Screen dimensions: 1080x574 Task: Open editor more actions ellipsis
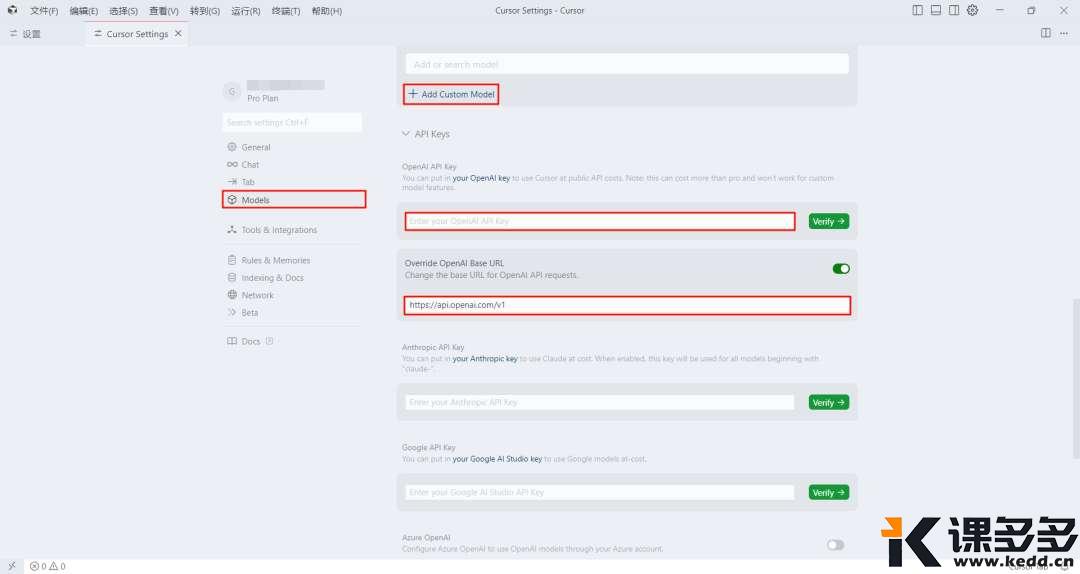point(1064,33)
